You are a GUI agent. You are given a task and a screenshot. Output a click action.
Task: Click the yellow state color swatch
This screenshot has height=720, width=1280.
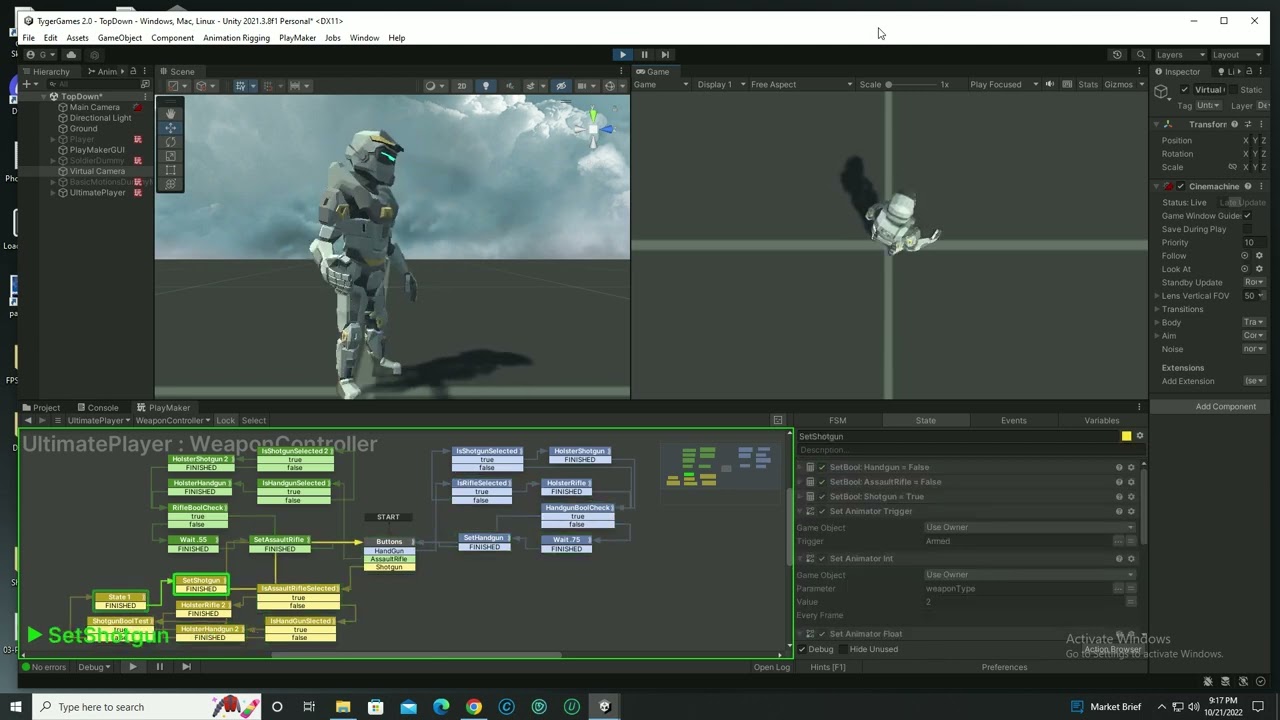click(1126, 436)
